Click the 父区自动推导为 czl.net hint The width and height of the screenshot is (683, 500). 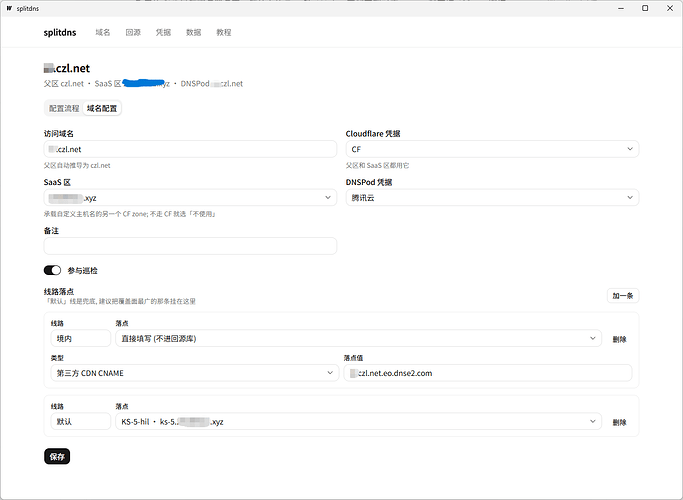[77, 166]
